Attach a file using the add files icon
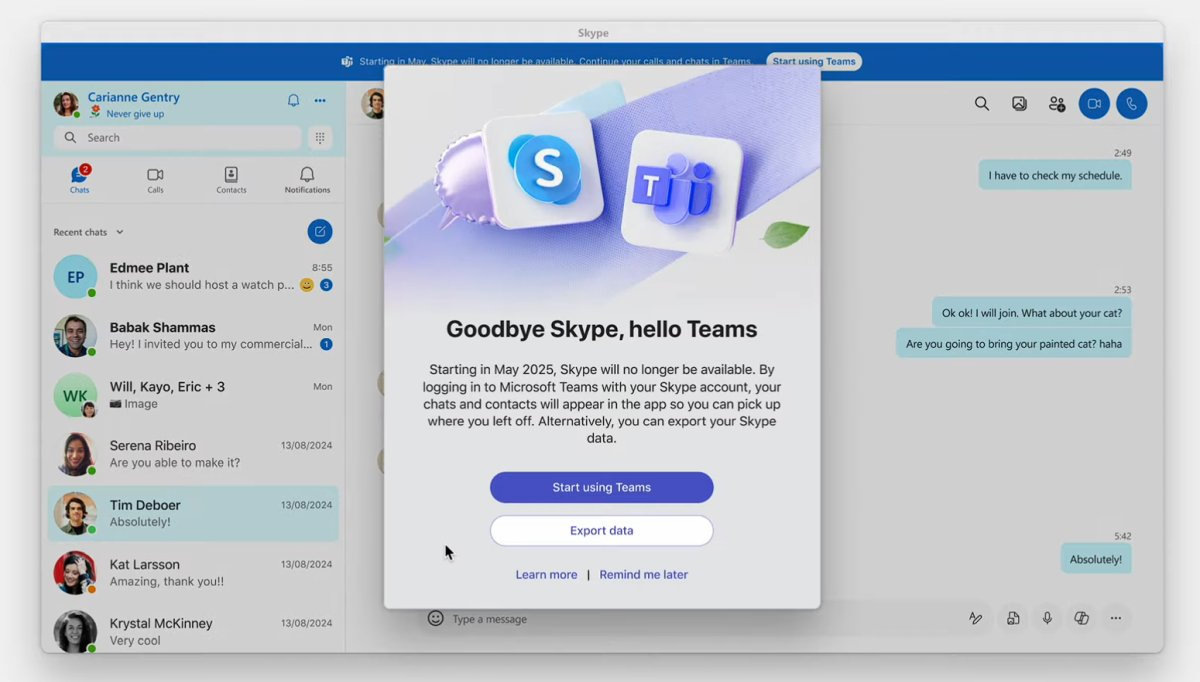This screenshot has width=1200, height=682. (x=1013, y=619)
